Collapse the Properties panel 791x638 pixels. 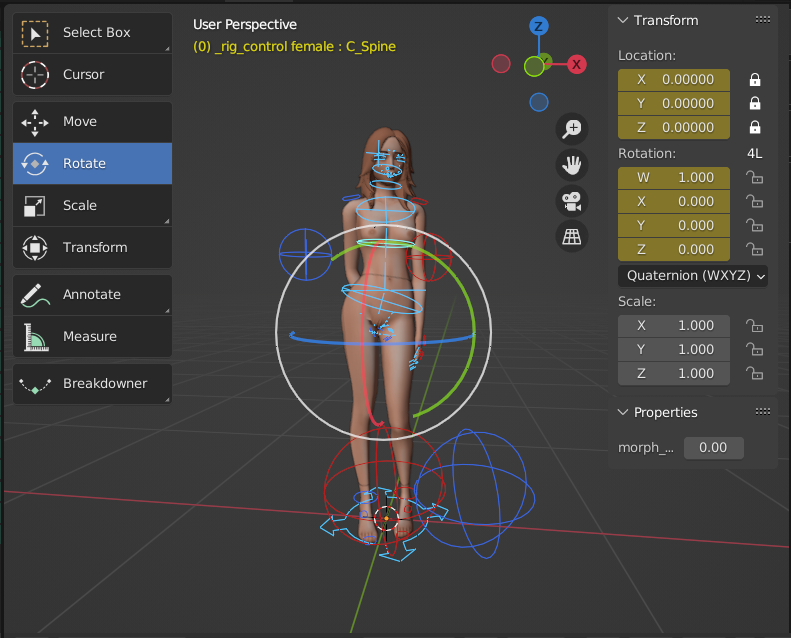623,412
